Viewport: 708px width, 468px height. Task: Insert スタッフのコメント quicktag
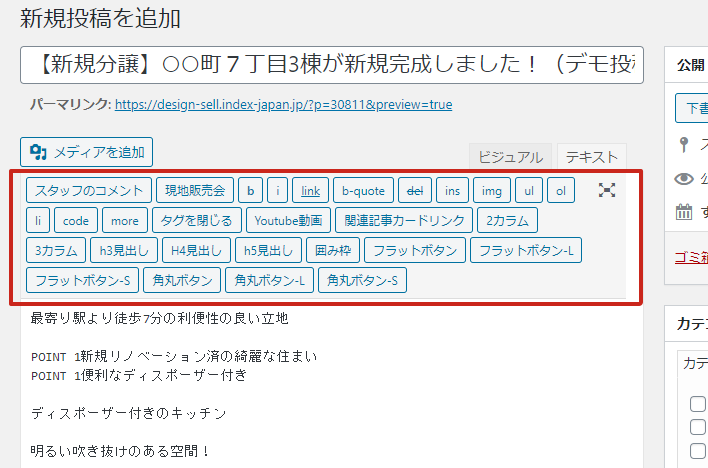pos(89,190)
